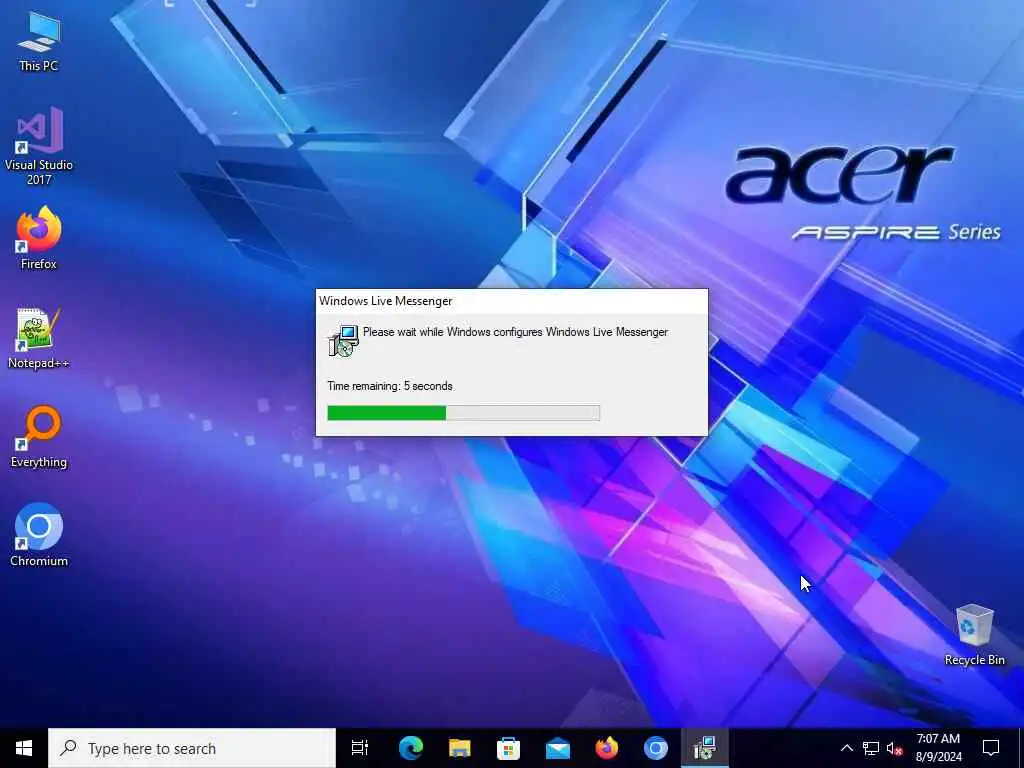
Task: Select the Visual Studio 2017 shortcut
Action: 39,146
